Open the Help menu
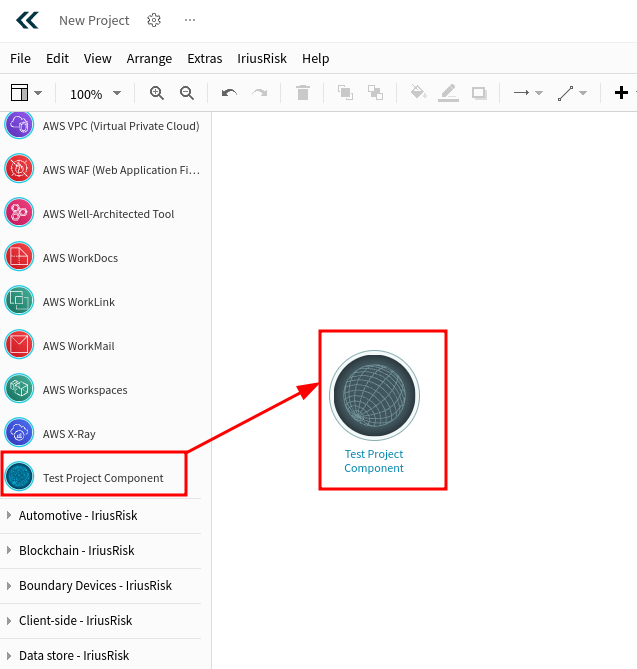The width and height of the screenshot is (637, 669). pos(316,58)
